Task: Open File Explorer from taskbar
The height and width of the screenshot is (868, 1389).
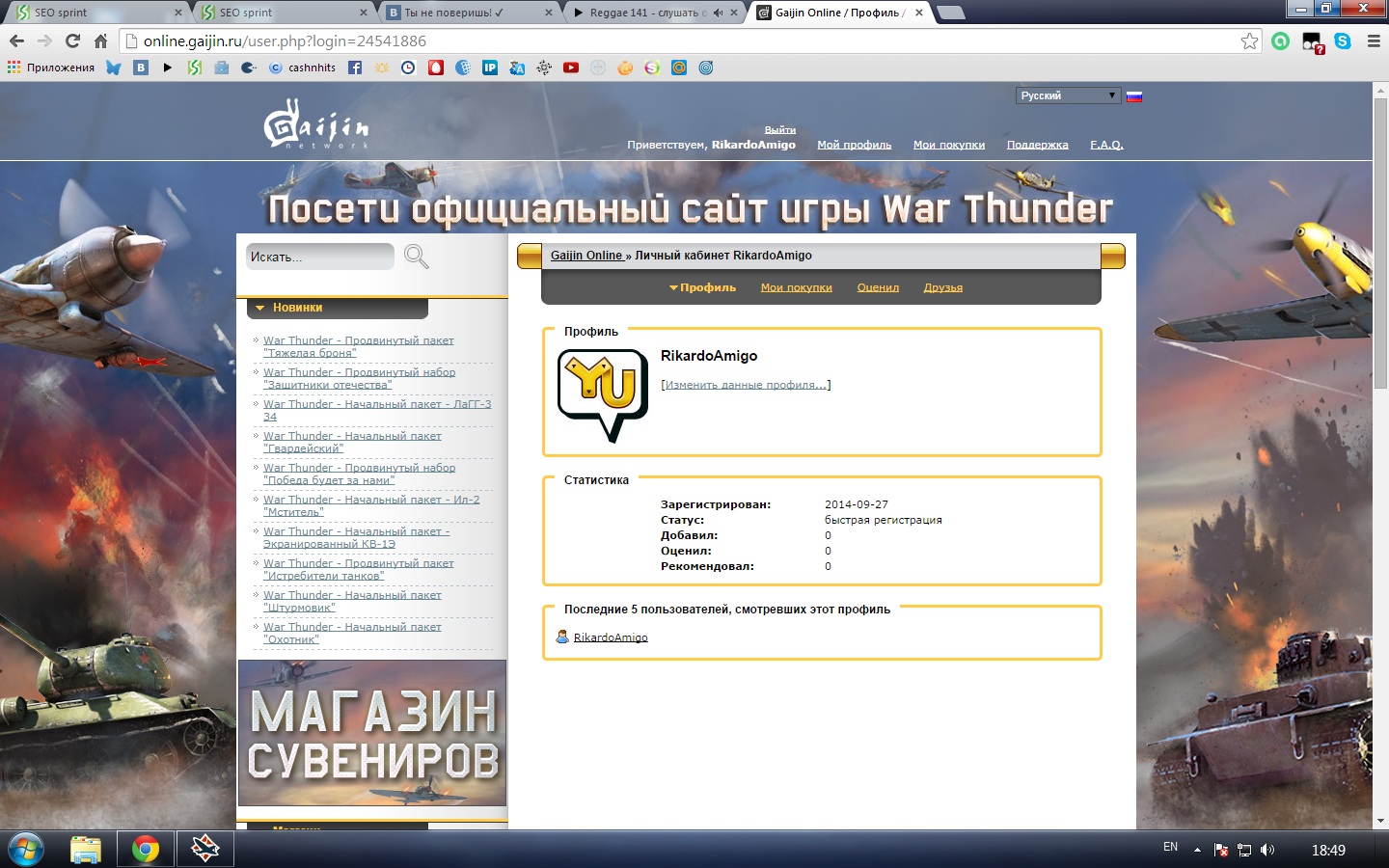Action: (x=86, y=850)
